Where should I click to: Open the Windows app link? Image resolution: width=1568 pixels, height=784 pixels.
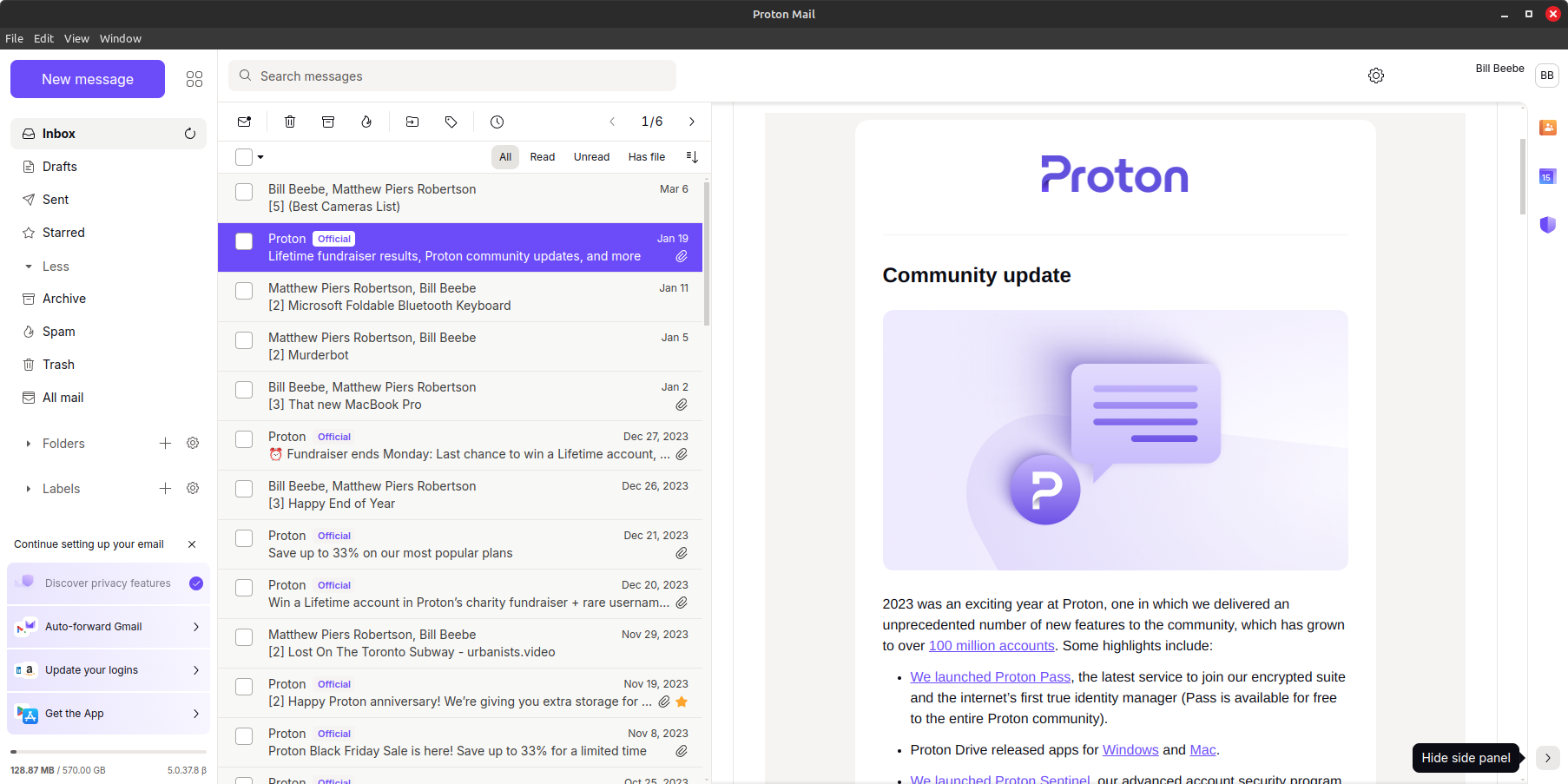coord(1130,750)
